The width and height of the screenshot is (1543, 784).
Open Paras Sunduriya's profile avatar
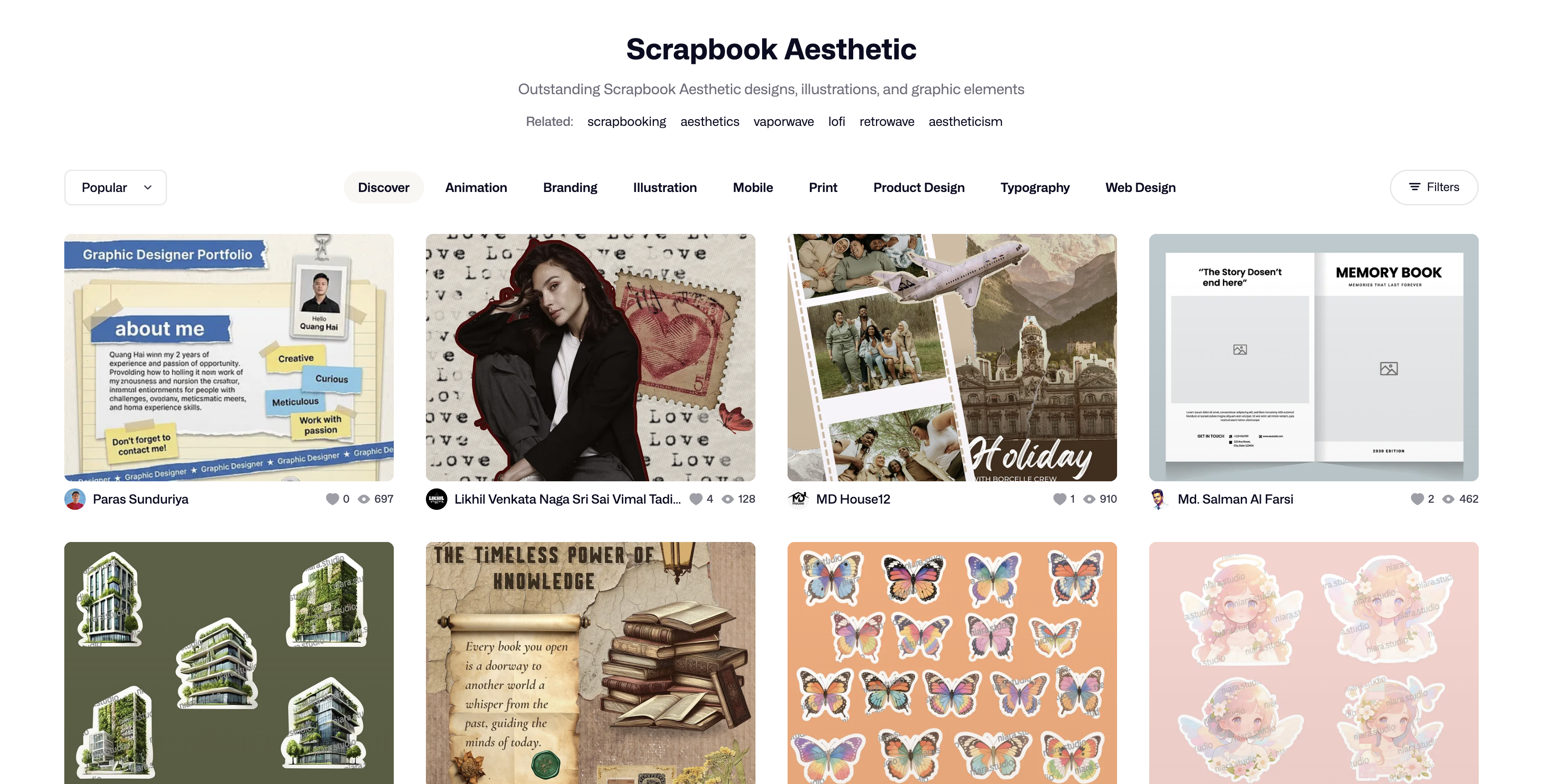[75, 499]
